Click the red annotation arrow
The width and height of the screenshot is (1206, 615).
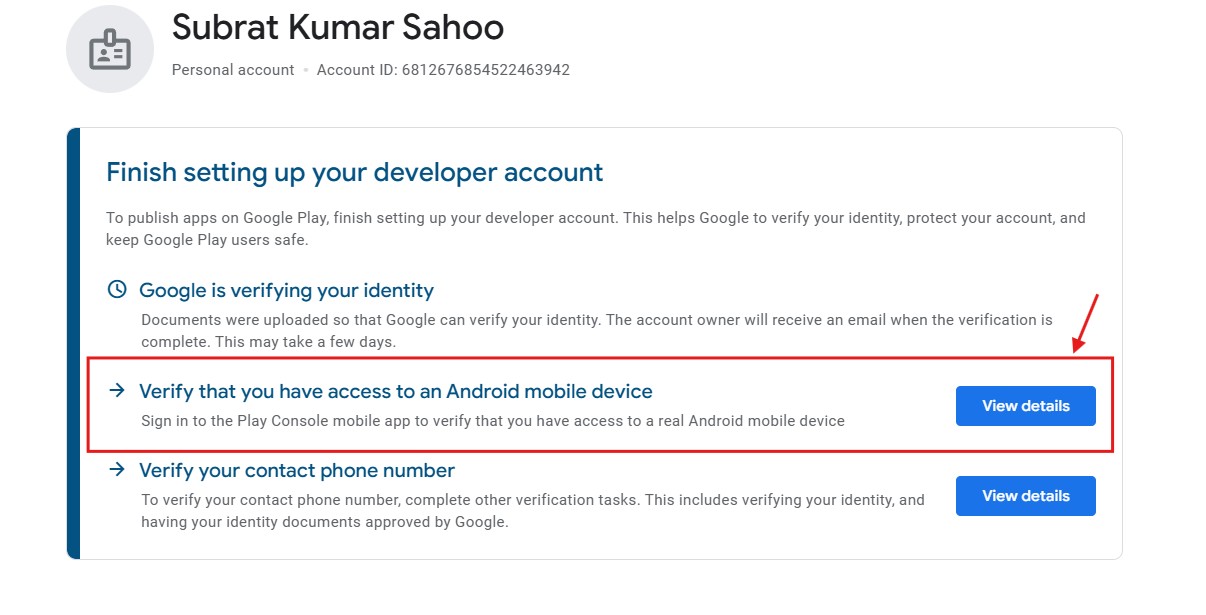pos(1086,323)
